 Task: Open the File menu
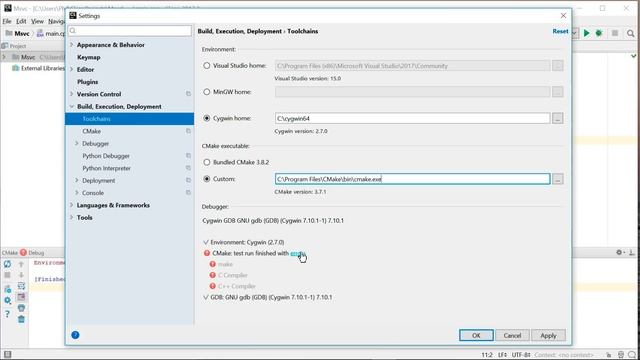coord(7,21)
